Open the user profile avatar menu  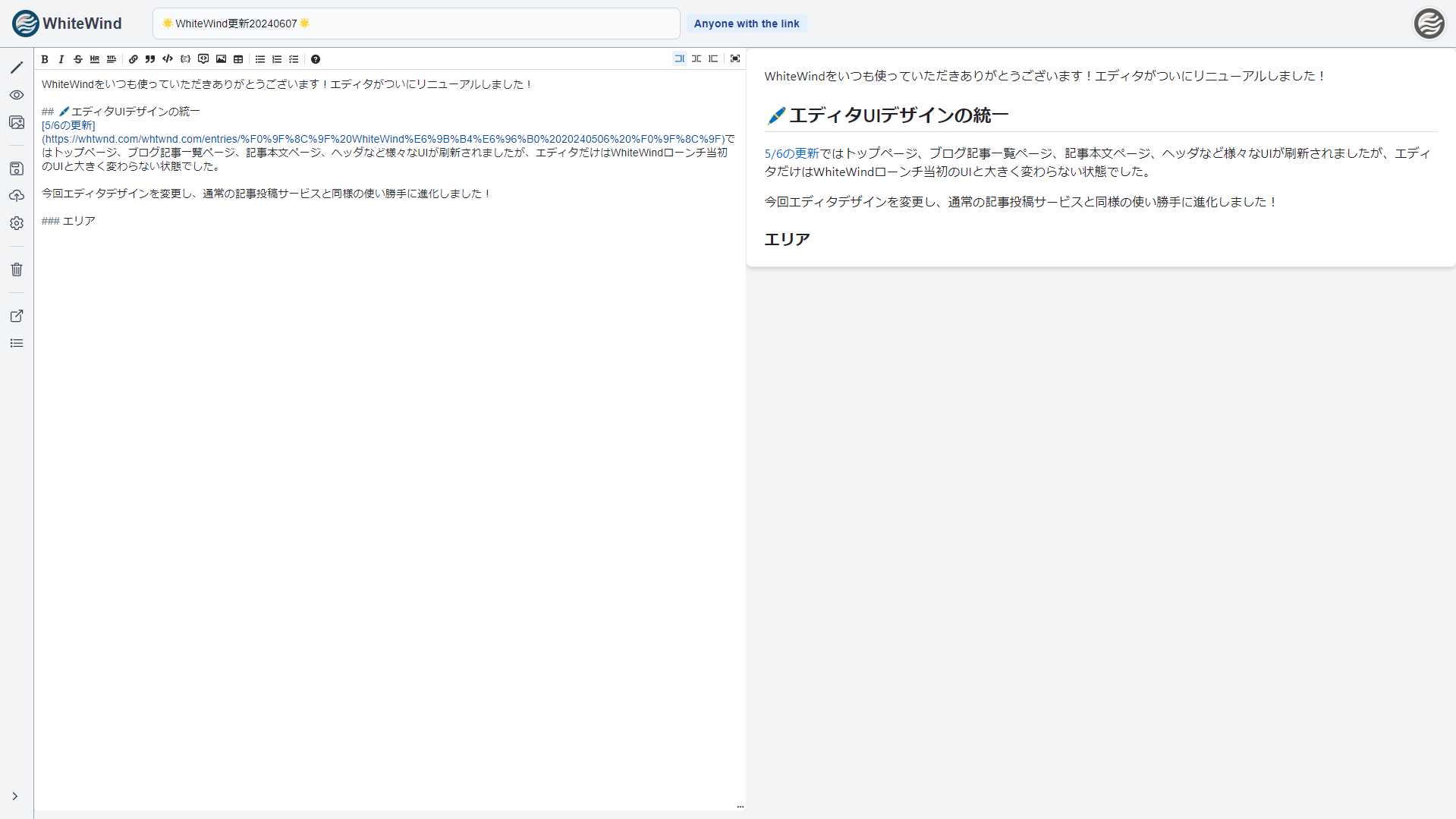pos(1429,24)
